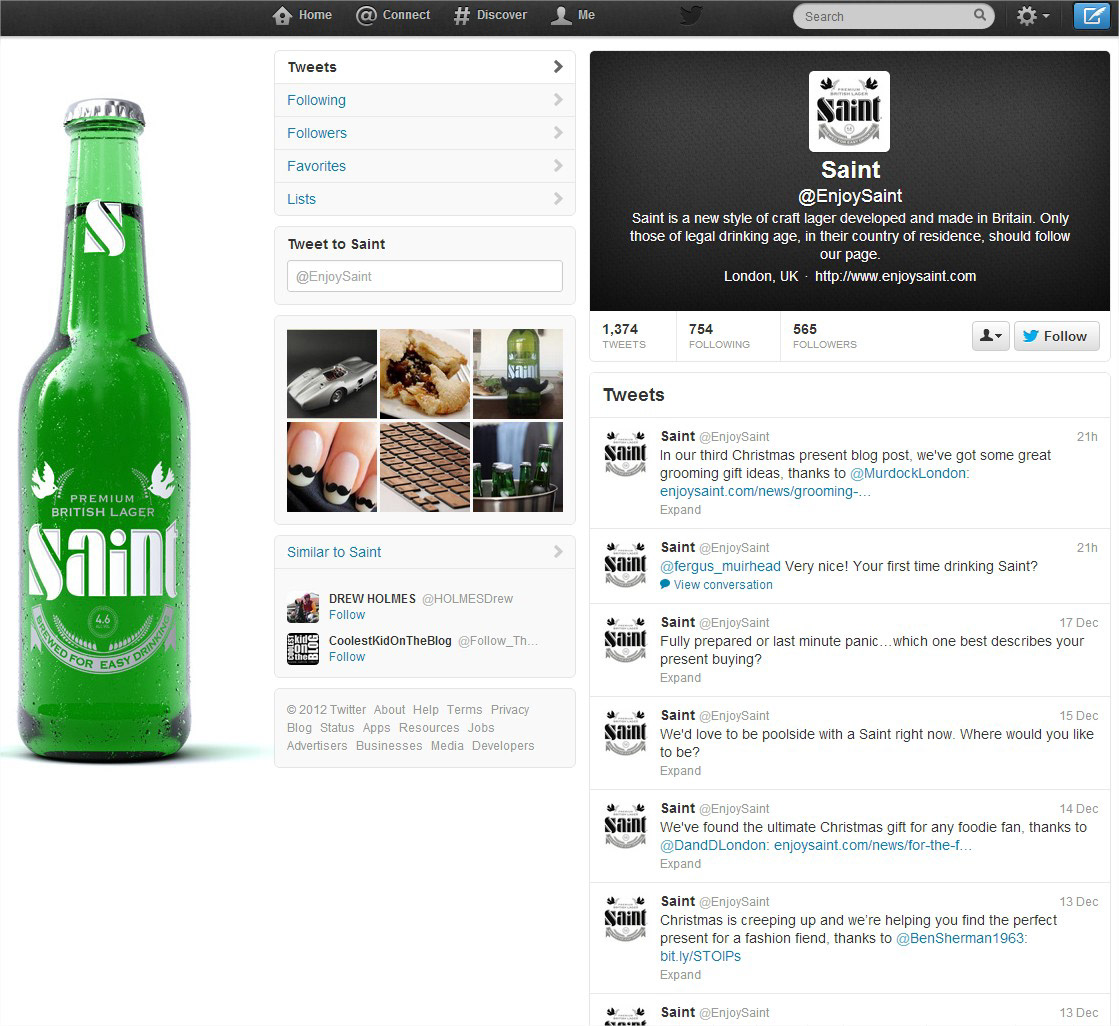Follow DREW HOLMES

(347, 615)
